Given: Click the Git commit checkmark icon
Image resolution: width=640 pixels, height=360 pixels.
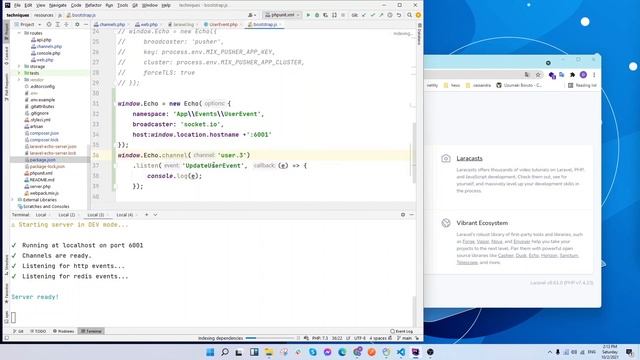Looking at the screenshot, I should [373, 15].
